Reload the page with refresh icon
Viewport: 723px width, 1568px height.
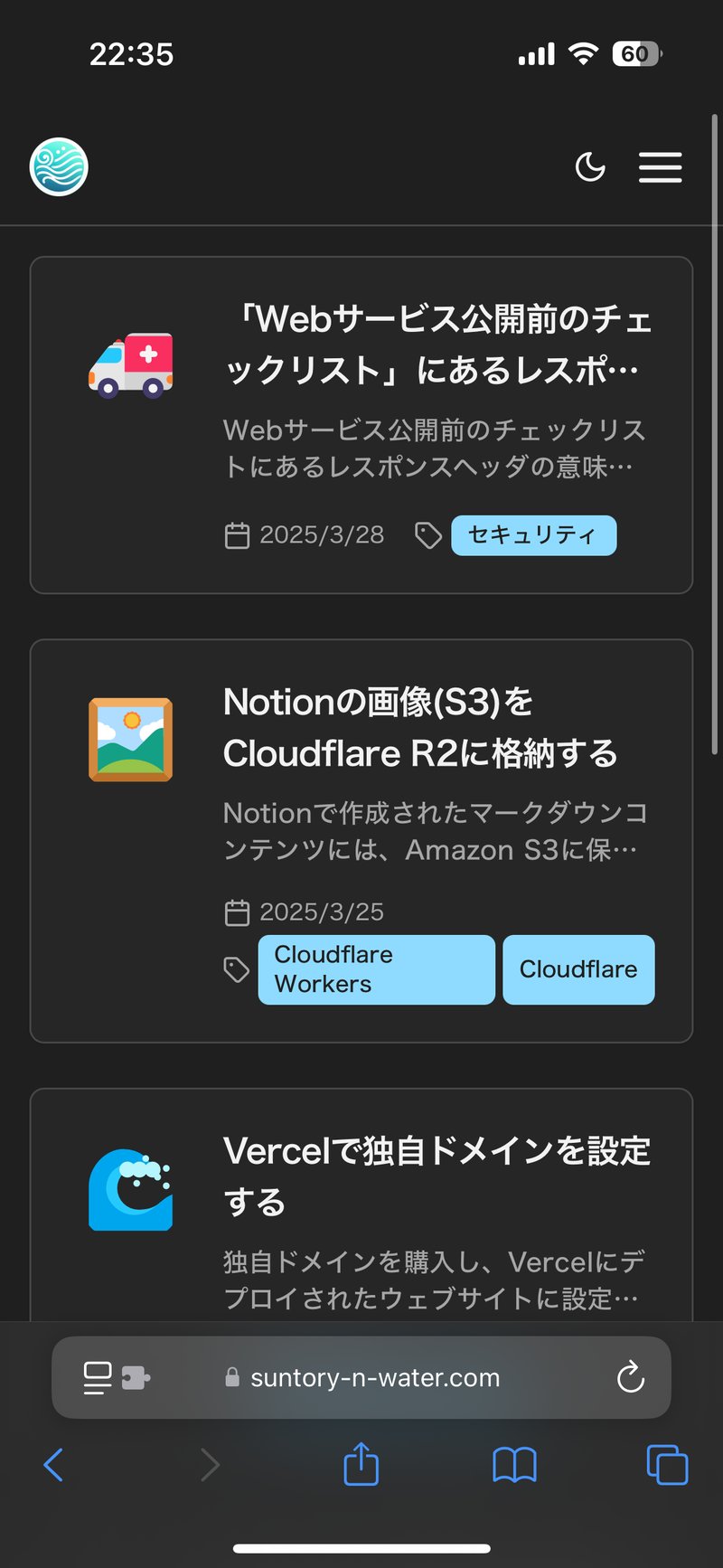pyautogui.click(x=630, y=1377)
